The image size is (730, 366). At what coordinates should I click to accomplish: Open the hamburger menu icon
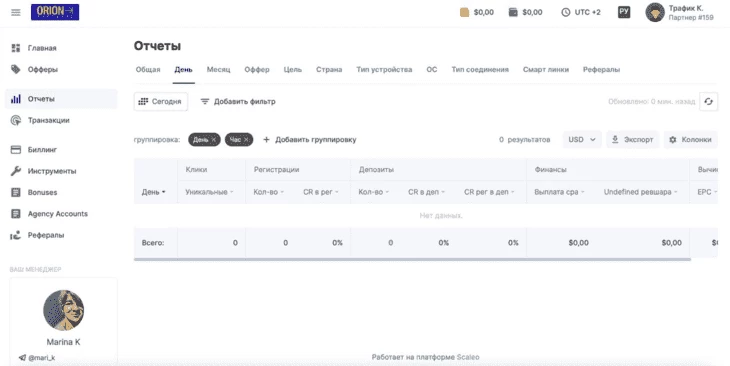tap(15, 13)
